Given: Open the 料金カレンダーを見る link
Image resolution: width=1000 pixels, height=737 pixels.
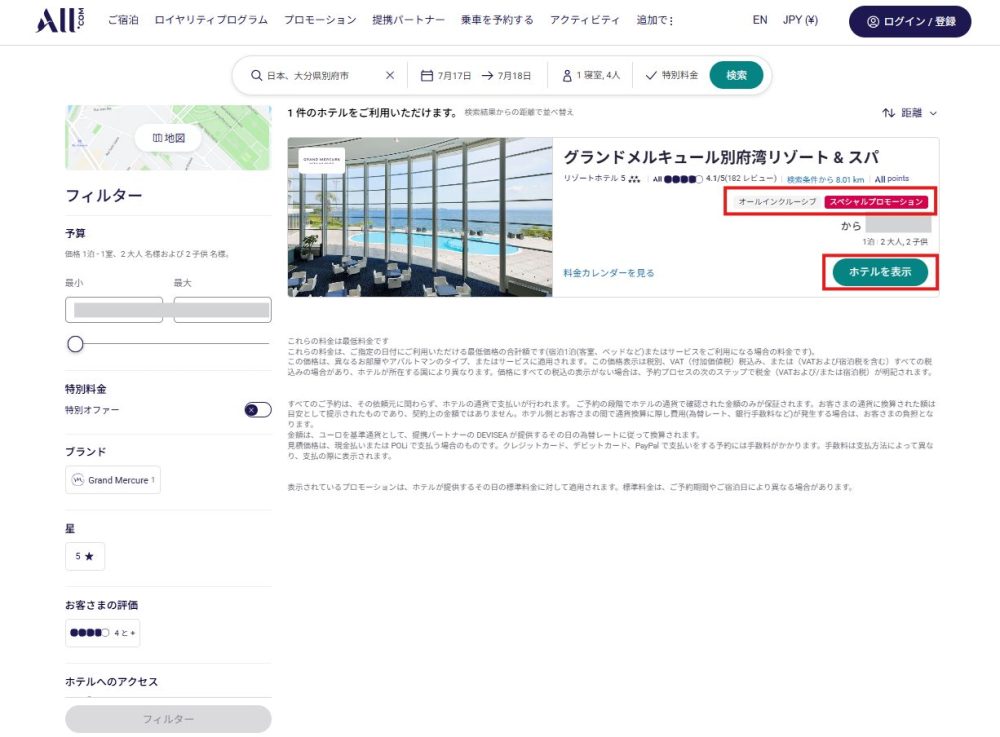Looking at the screenshot, I should pyautogui.click(x=608, y=273).
